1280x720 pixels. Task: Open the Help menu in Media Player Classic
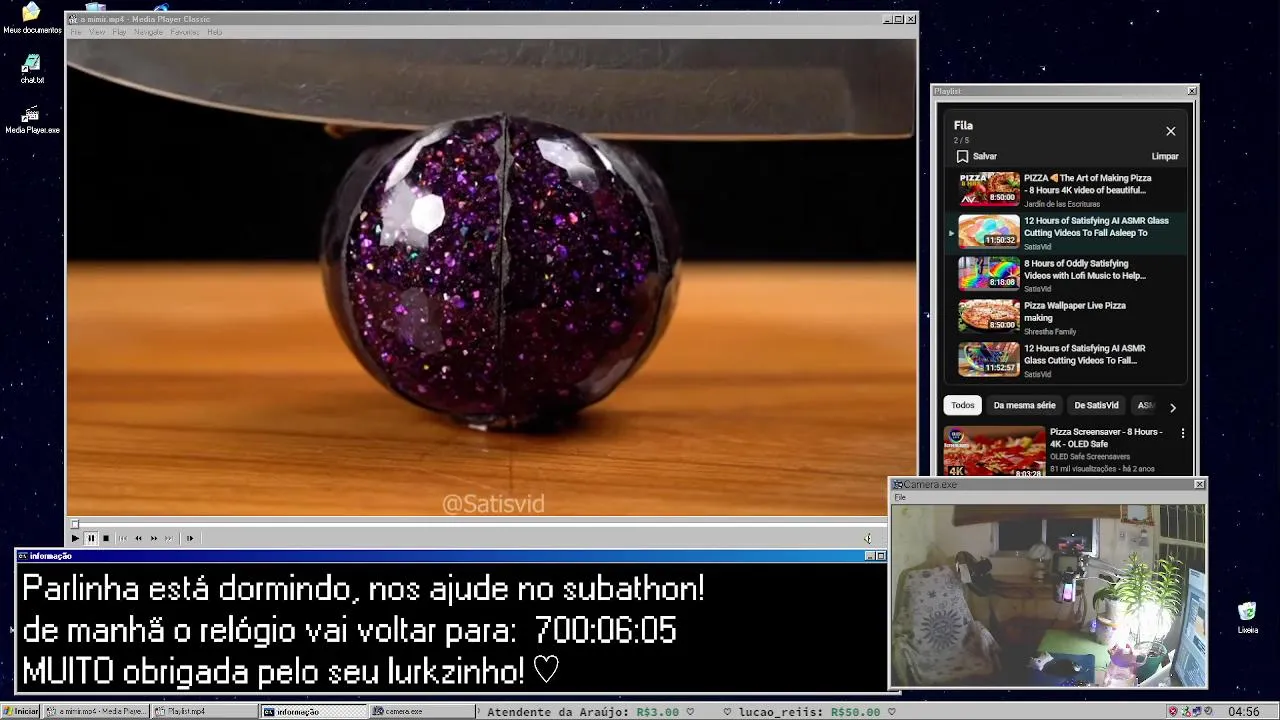[214, 32]
